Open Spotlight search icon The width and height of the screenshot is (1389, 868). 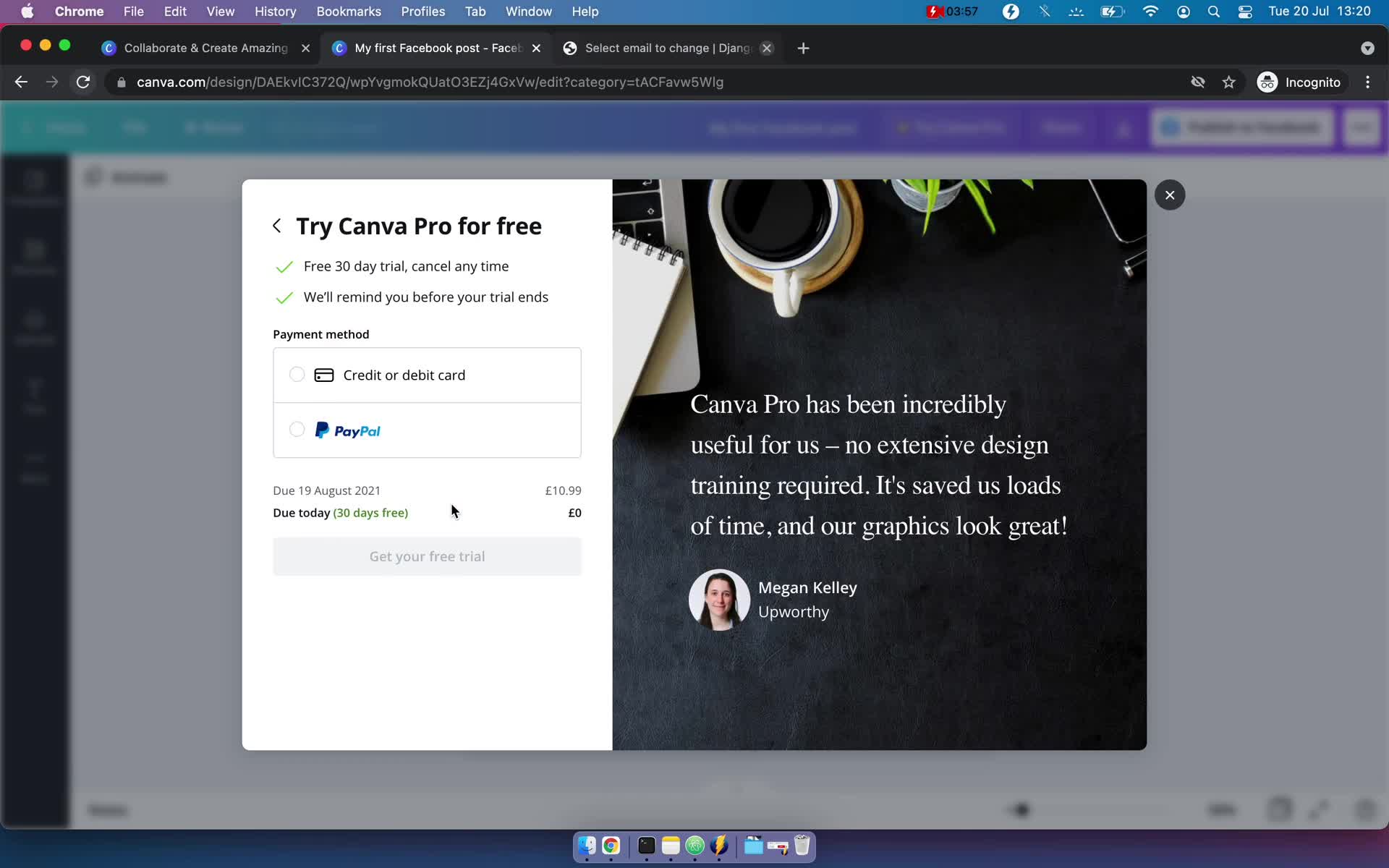tap(1214, 12)
